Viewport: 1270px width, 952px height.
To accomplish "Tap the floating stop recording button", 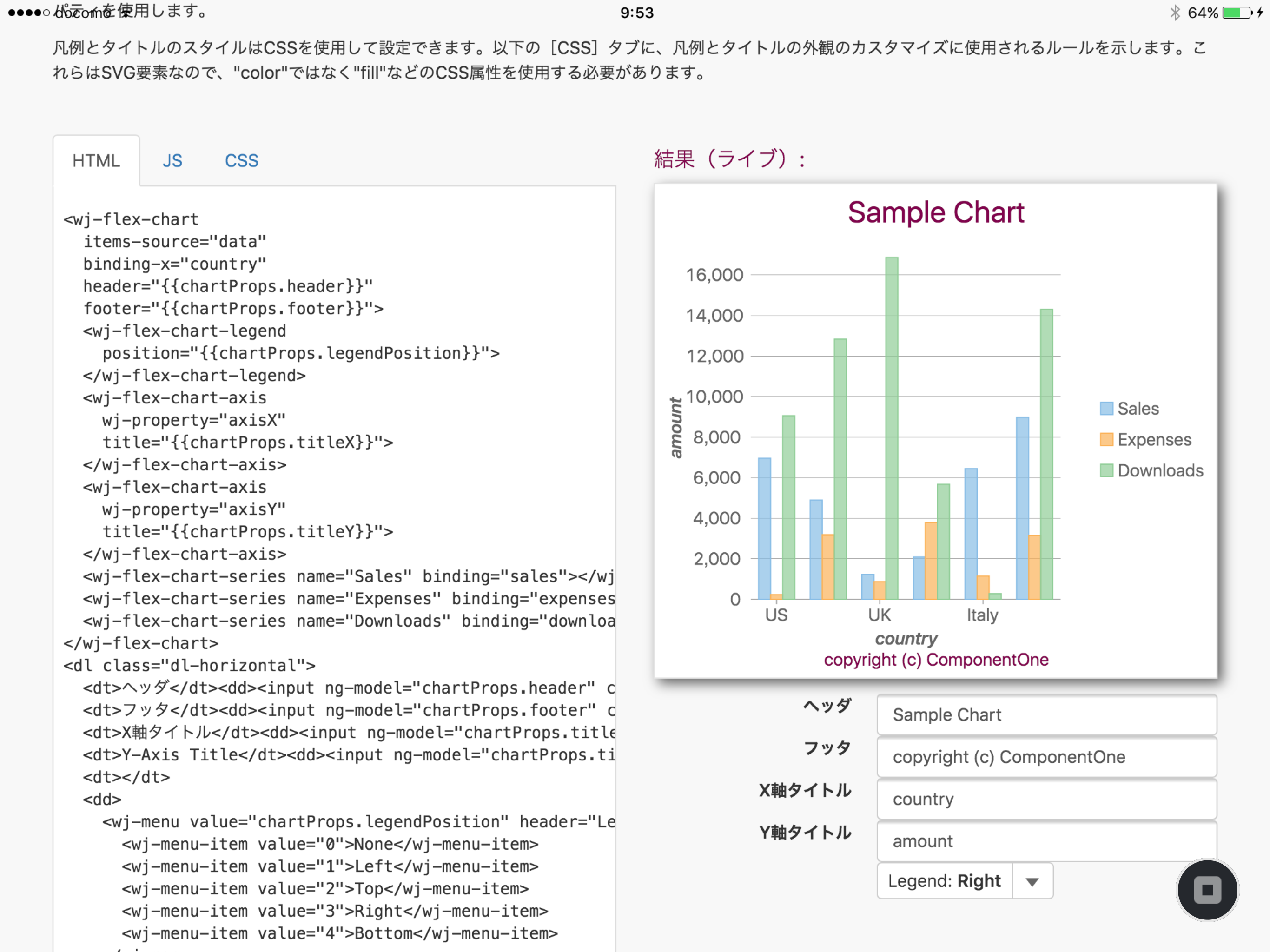I will pyautogui.click(x=1206, y=889).
